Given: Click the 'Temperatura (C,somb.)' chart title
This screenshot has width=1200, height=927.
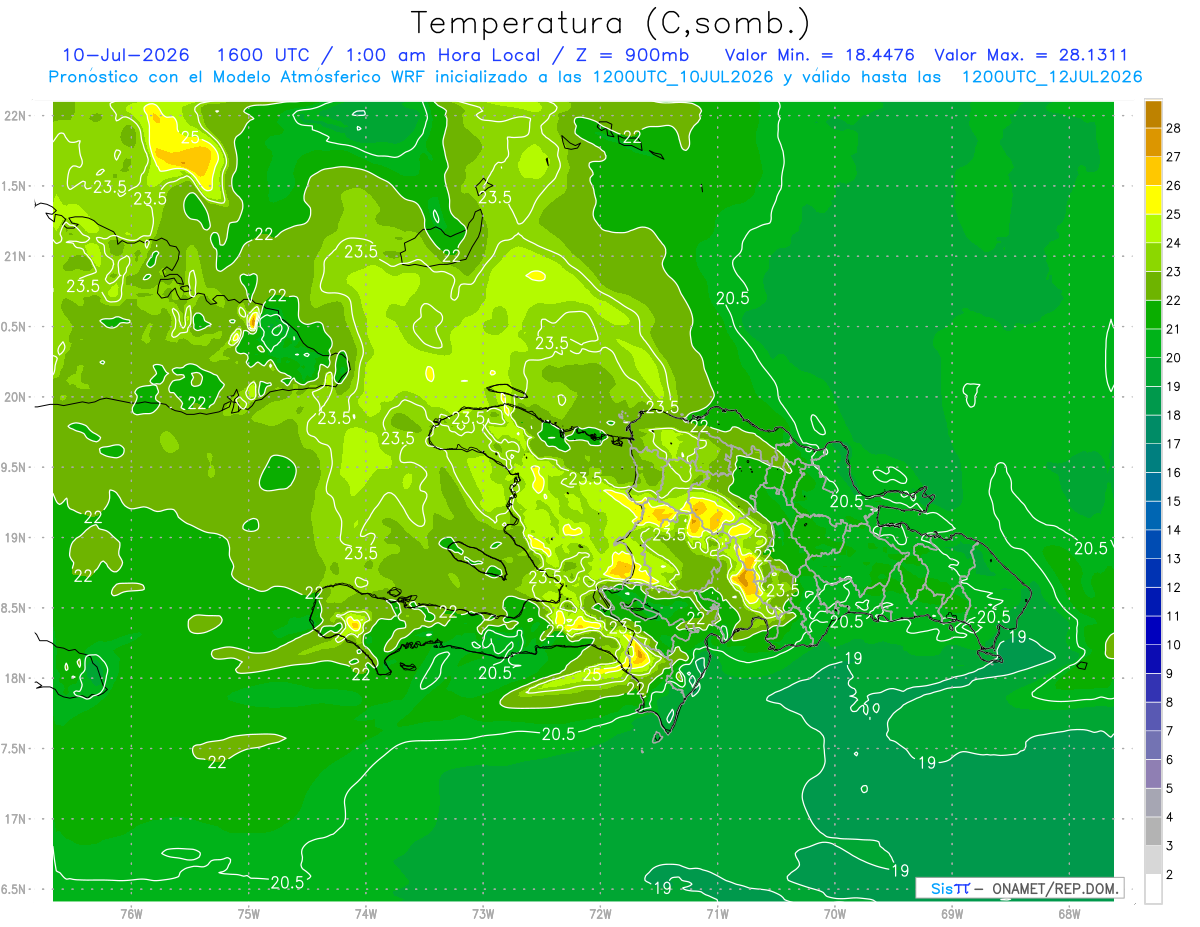Looking at the screenshot, I should click(611, 23).
